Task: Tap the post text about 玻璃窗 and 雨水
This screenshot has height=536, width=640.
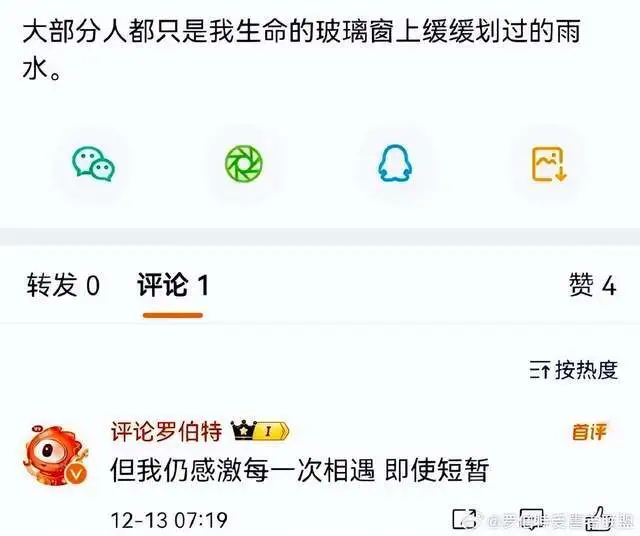Action: point(301,51)
